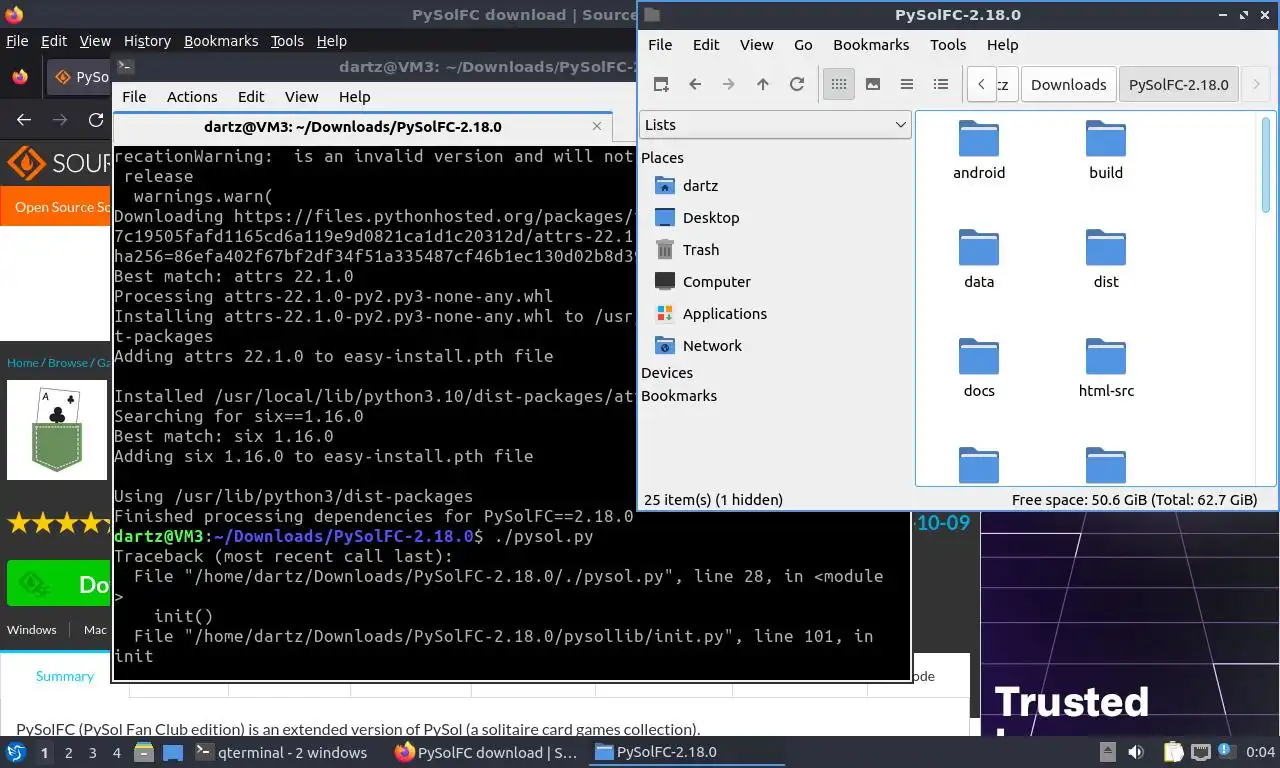Open network status tray icon
Viewport: 1280px width, 768px height.
[x=1200, y=752]
